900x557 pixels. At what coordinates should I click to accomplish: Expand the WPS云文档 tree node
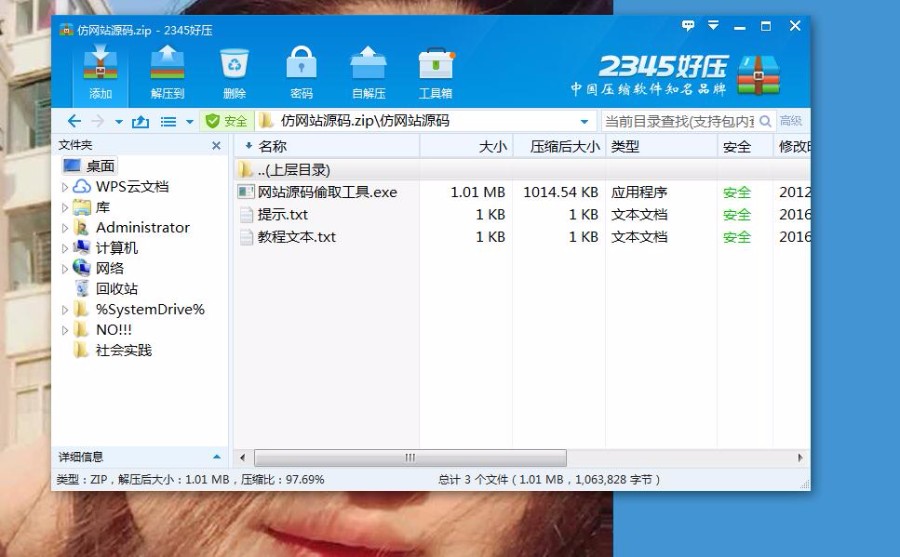[65, 187]
